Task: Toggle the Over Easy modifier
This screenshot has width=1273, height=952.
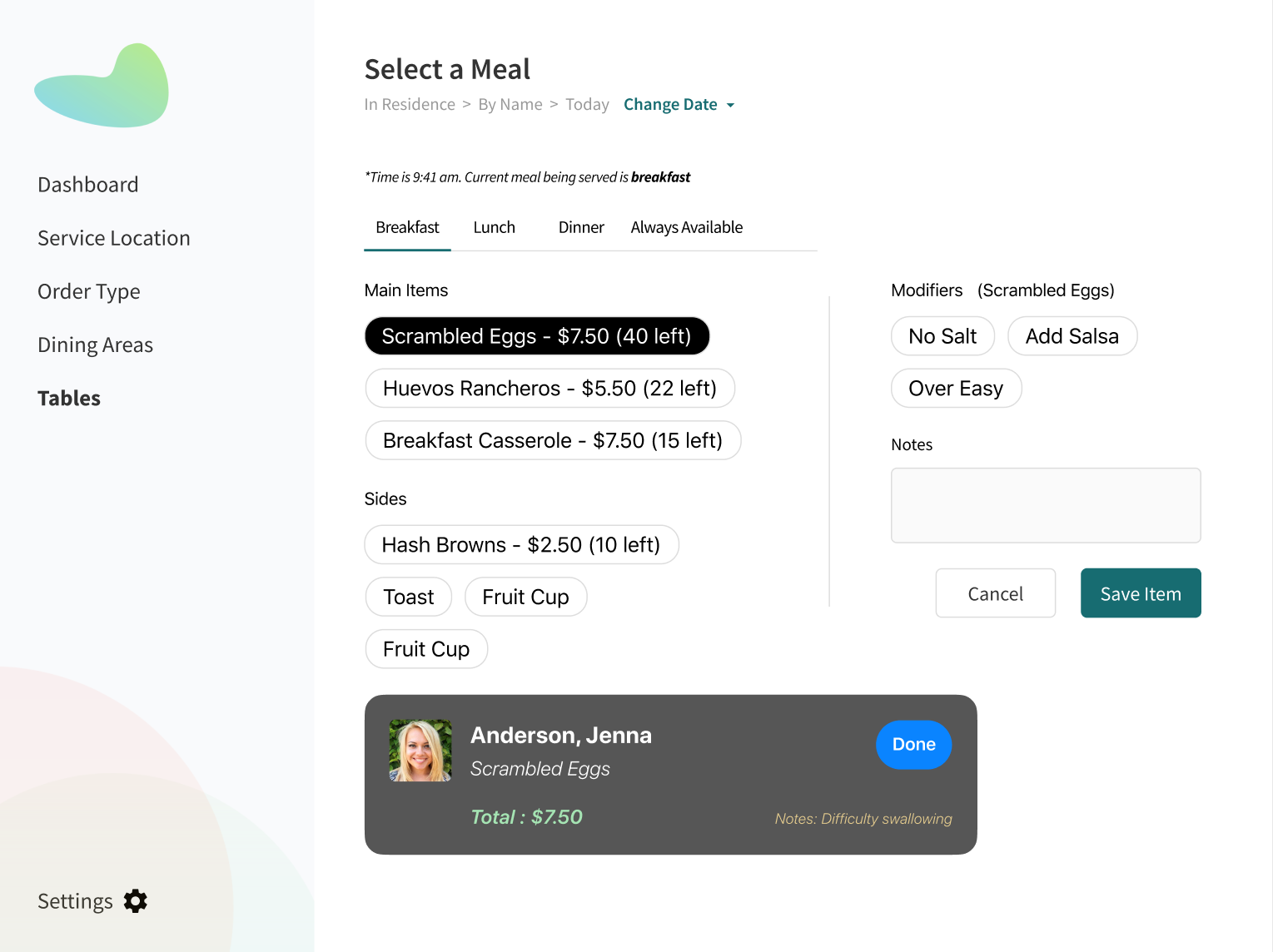Action: point(955,389)
